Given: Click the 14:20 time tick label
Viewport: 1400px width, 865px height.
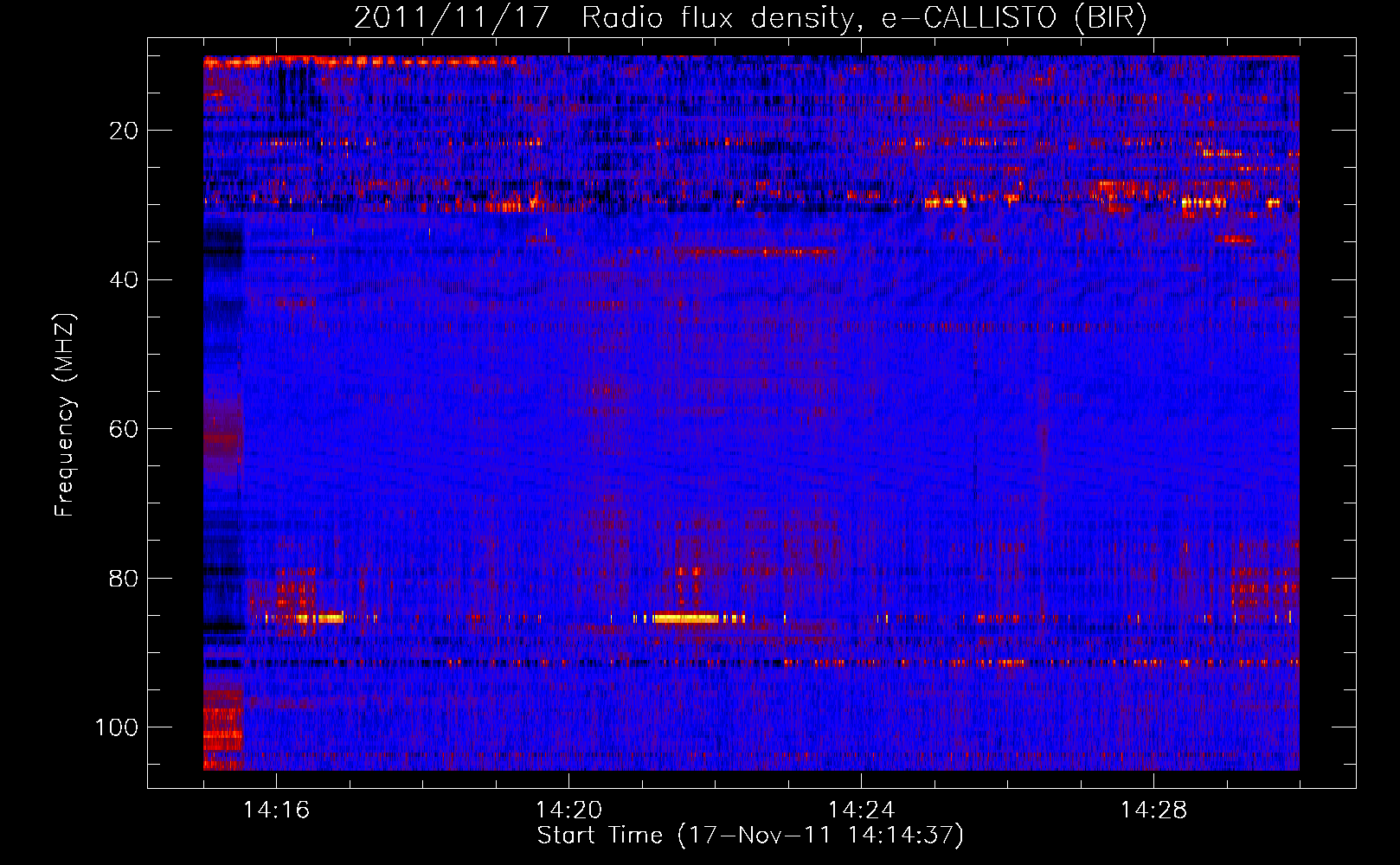Looking at the screenshot, I should 568,810.
